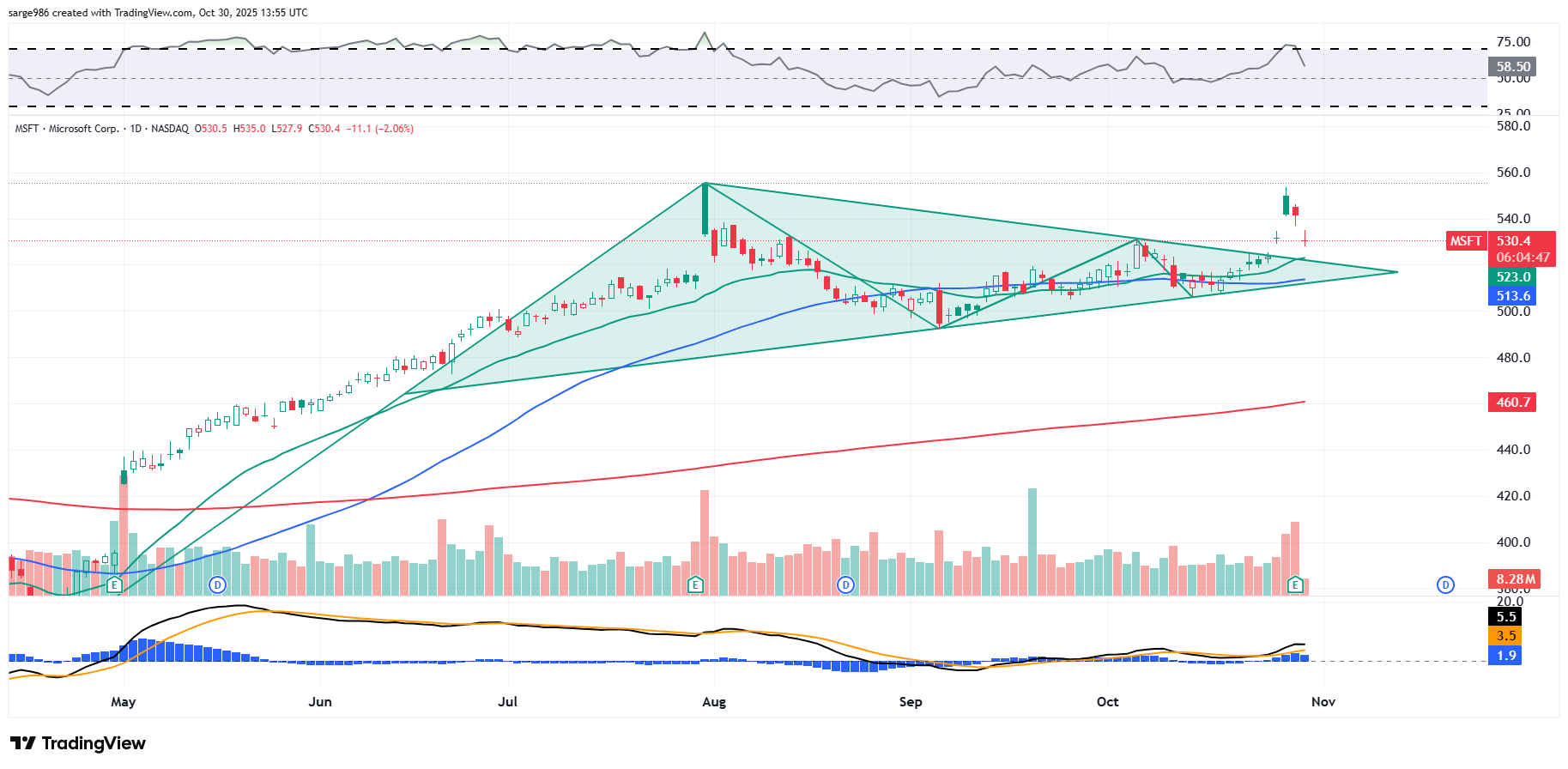This screenshot has height=769, width=1568.
Task: Select the dividend D marker in late August
Action: pos(846,585)
